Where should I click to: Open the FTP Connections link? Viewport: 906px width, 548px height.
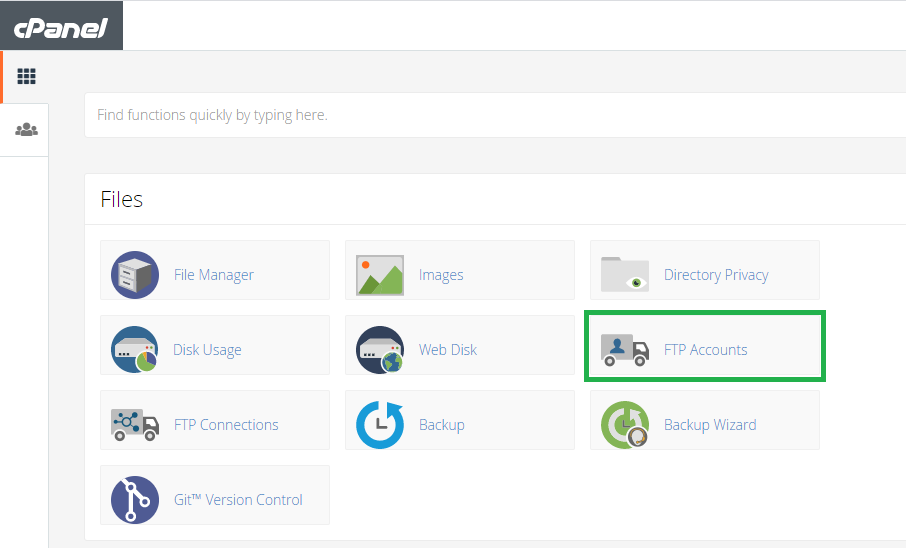(x=226, y=425)
